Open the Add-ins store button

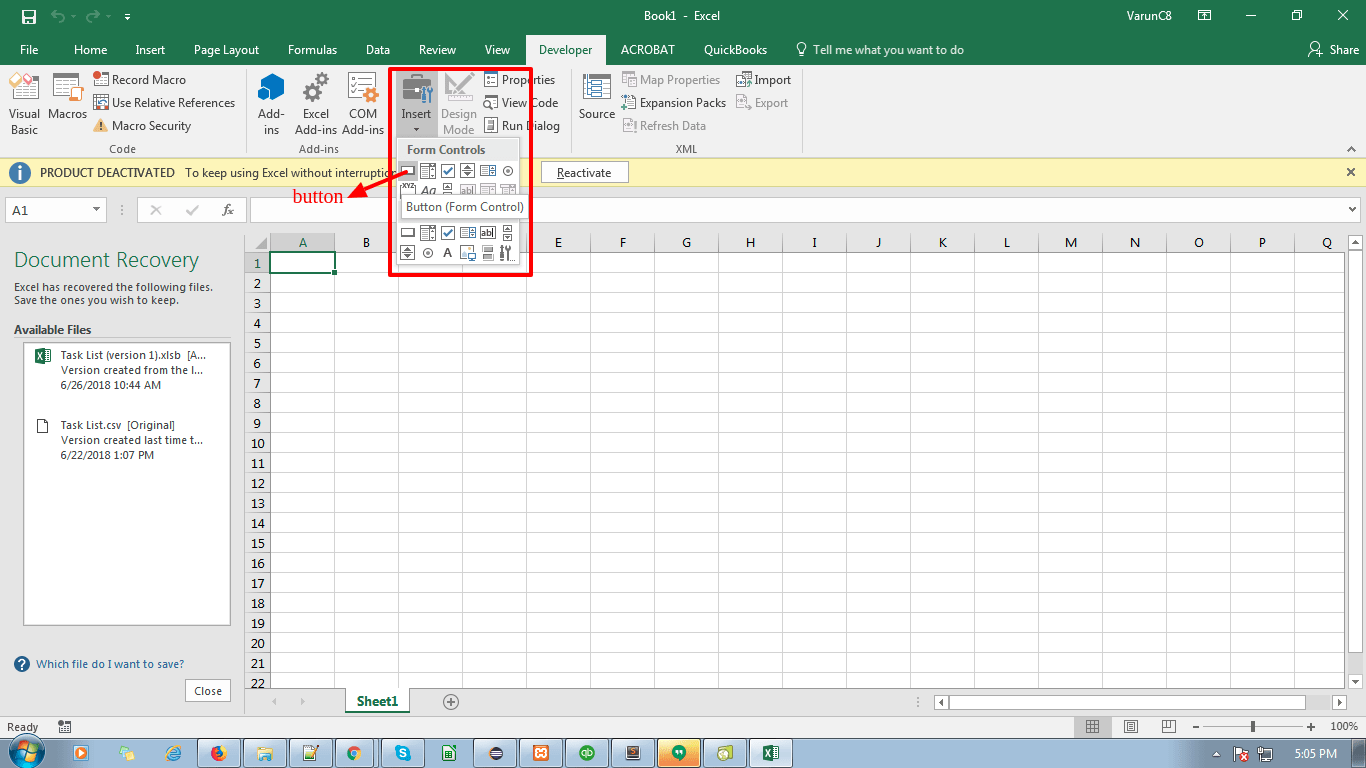(x=271, y=104)
